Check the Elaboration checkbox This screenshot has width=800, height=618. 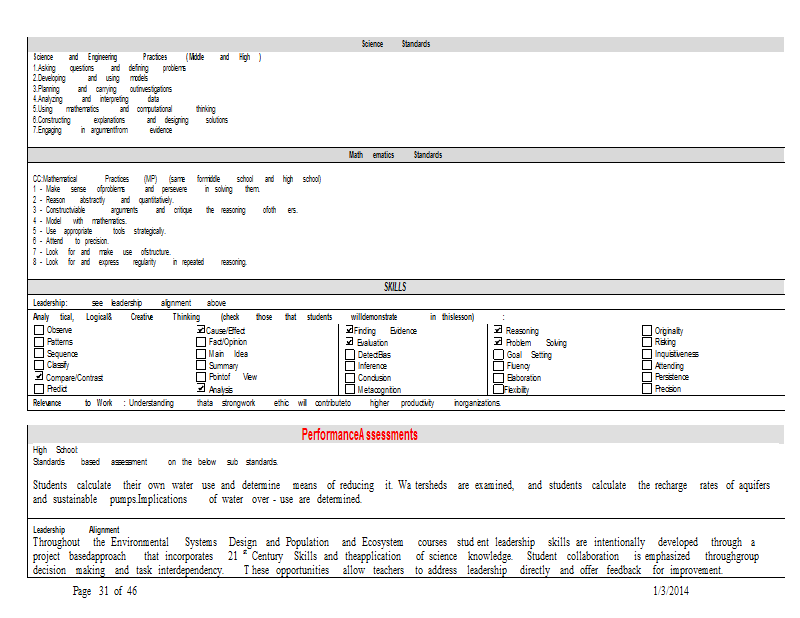point(498,378)
